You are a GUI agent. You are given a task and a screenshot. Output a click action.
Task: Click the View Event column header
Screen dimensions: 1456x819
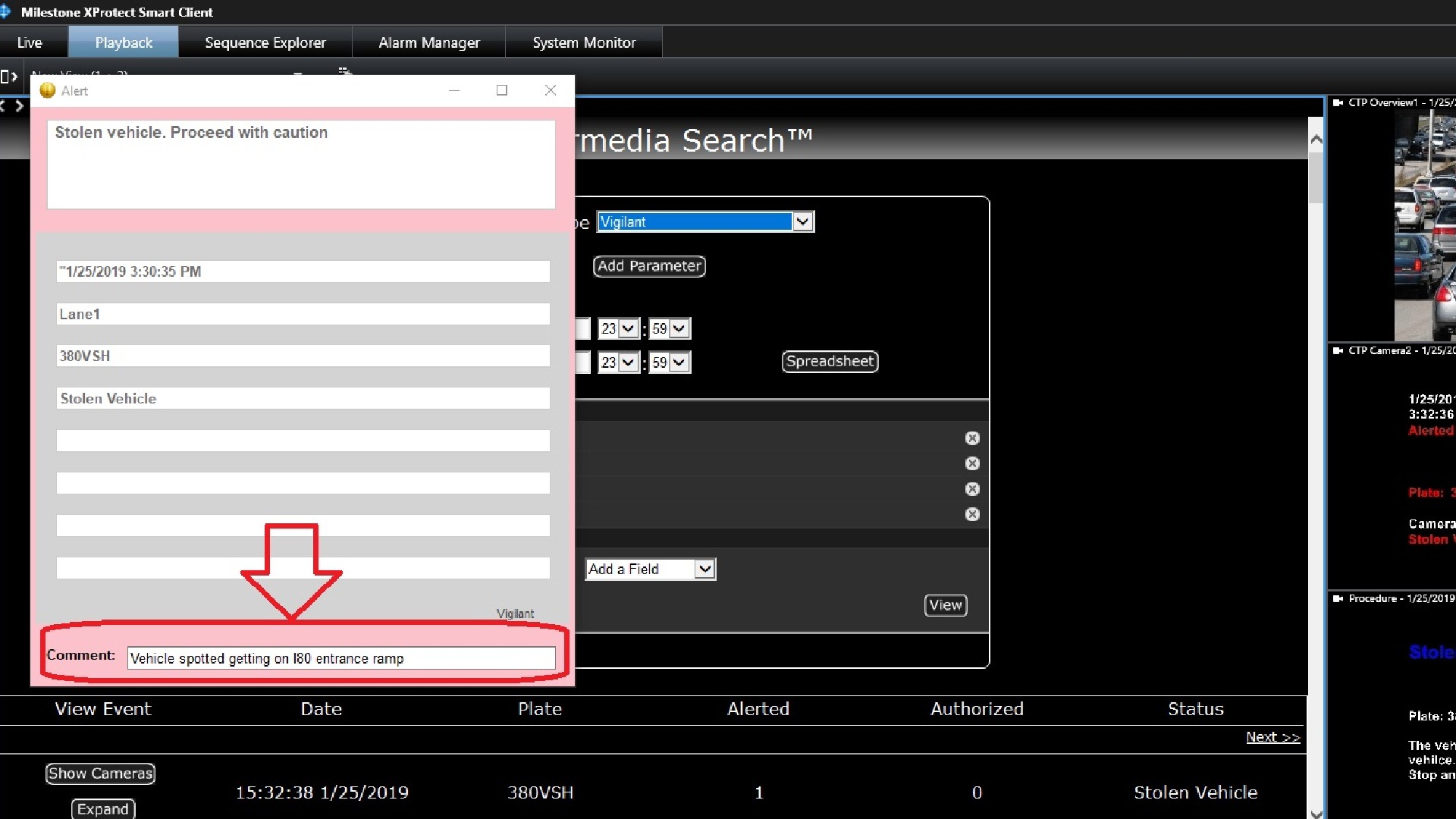(103, 709)
